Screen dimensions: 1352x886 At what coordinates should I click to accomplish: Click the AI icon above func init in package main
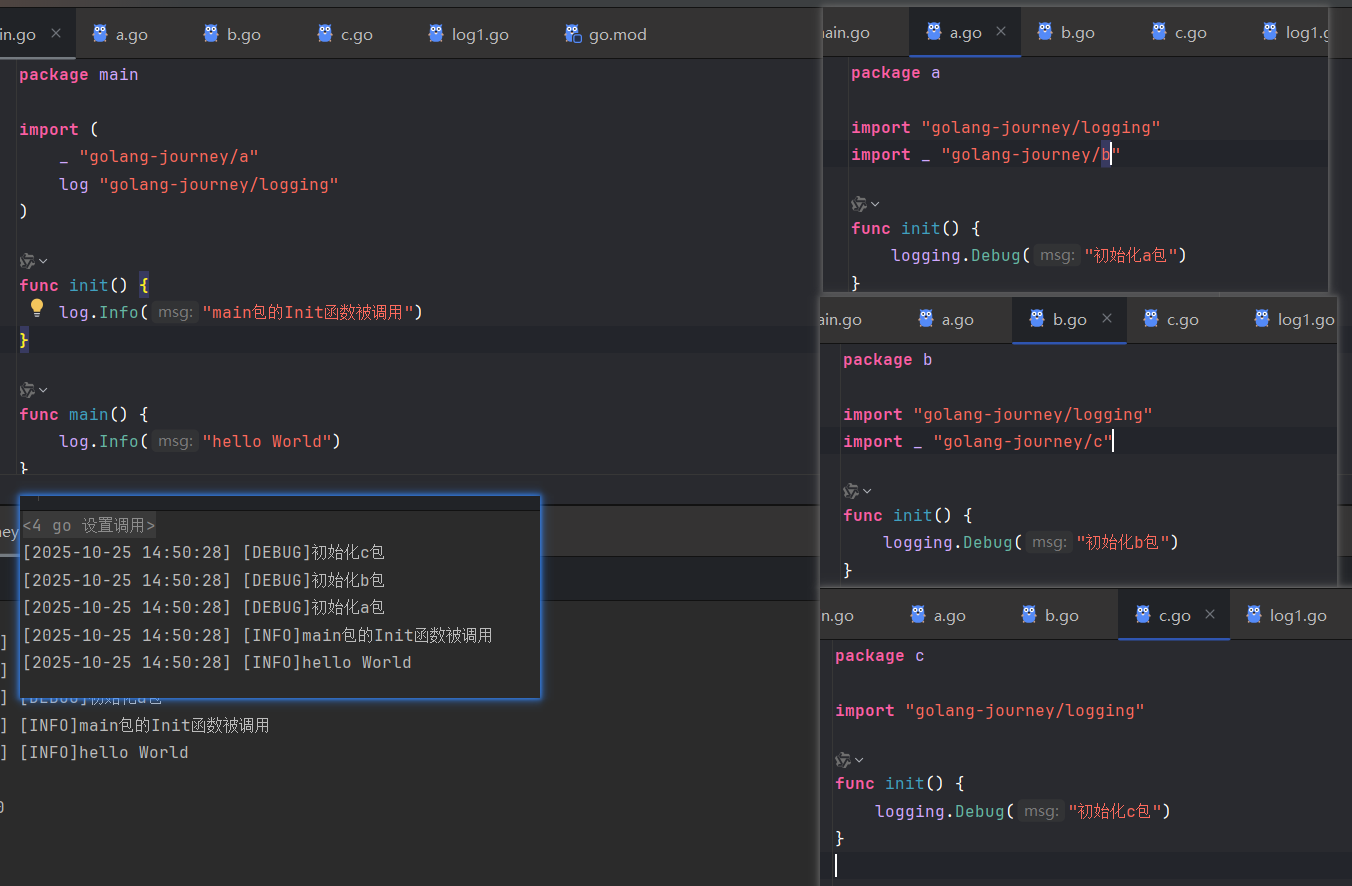pyautogui.click(x=27, y=261)
